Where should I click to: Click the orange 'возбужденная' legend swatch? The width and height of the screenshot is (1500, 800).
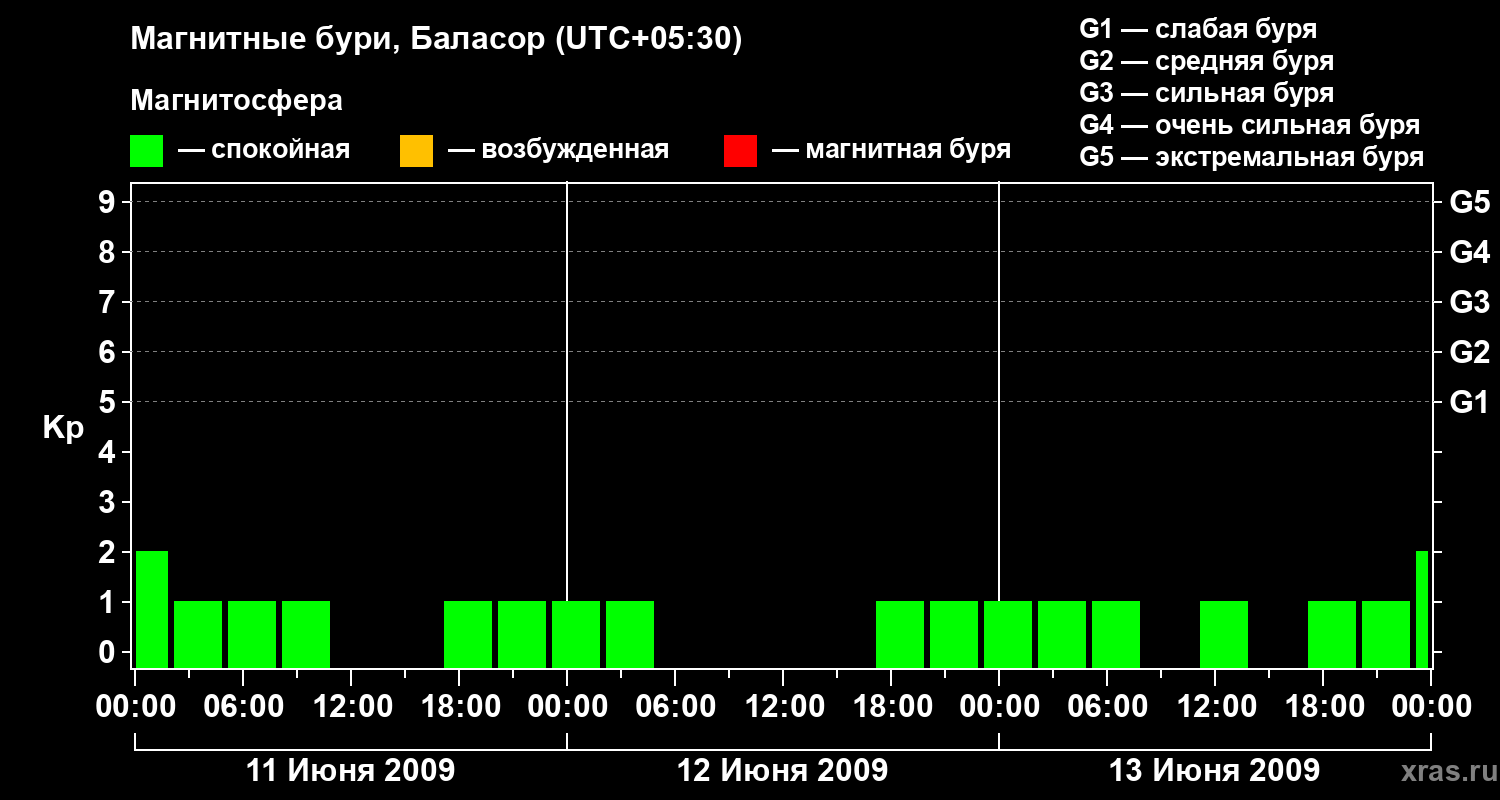416,151
